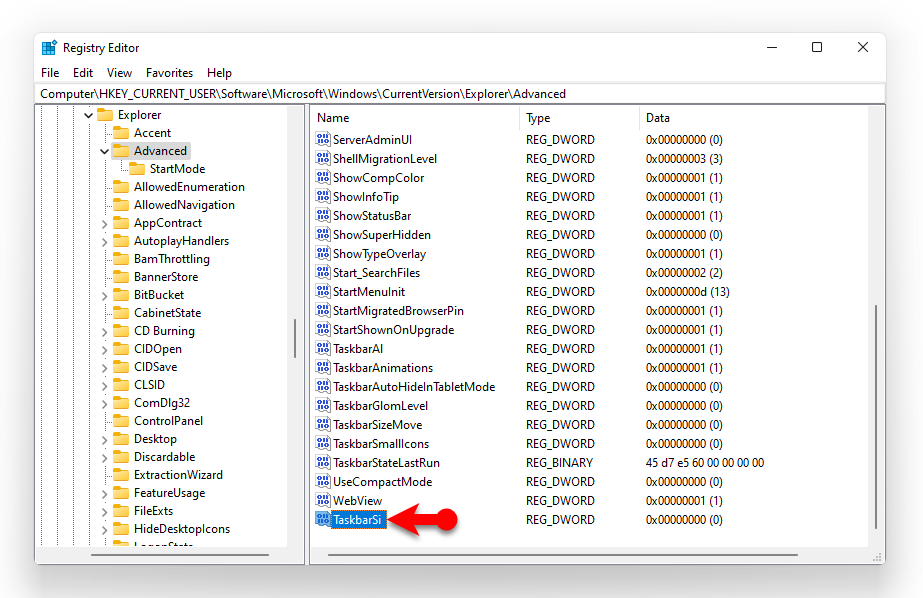Image resolution: width=923 pixels, height=598 pixels.
Task: Expand the CIDOpen key
Action: [x=104, y=350]
